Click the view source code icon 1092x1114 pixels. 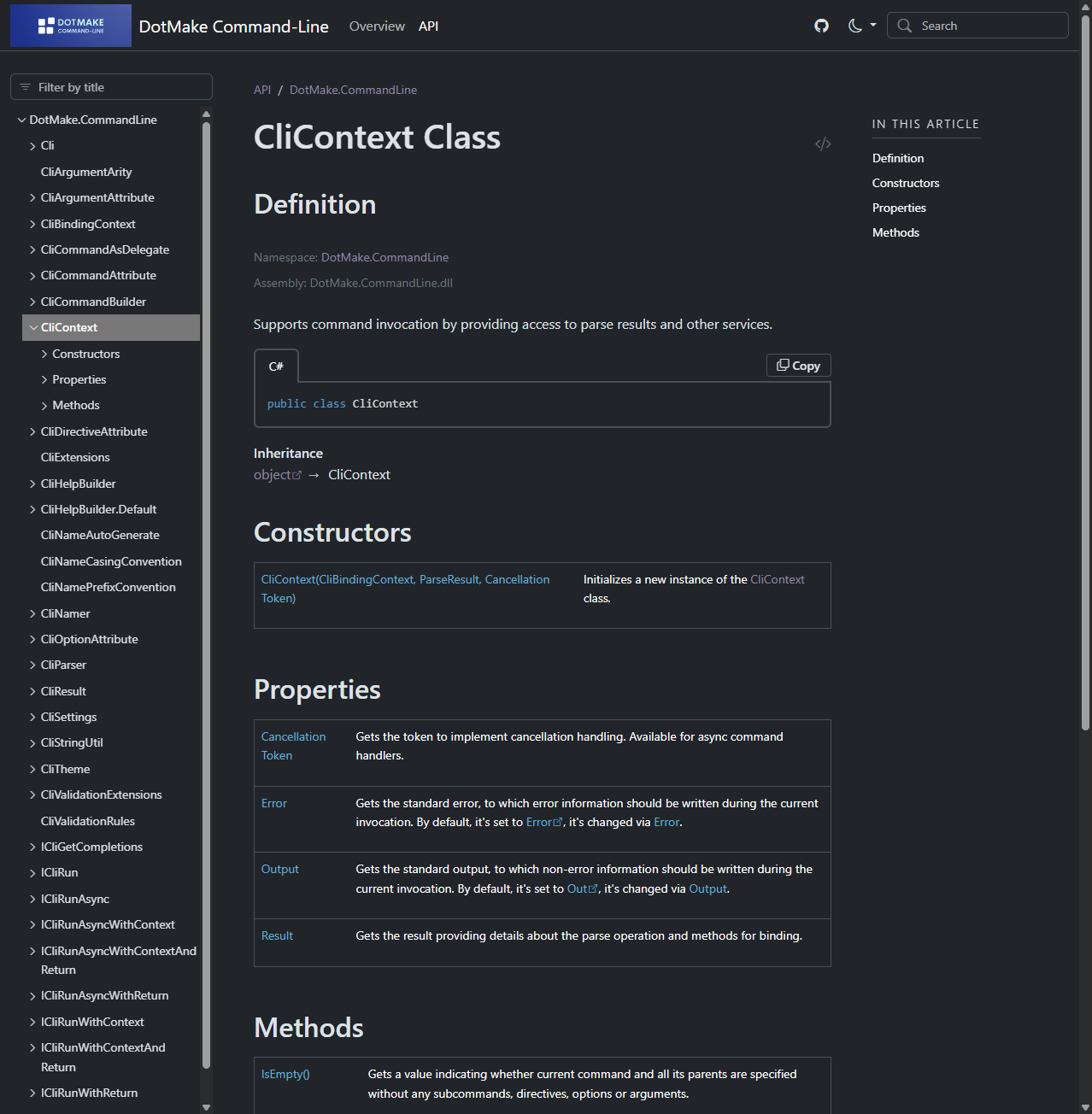pos(823,144)
